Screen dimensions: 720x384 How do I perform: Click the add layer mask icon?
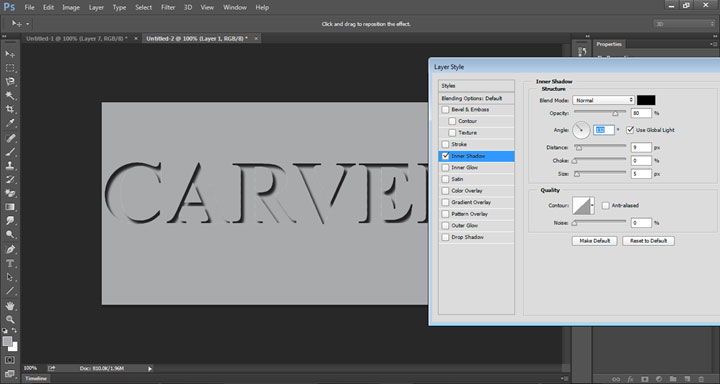645,379
